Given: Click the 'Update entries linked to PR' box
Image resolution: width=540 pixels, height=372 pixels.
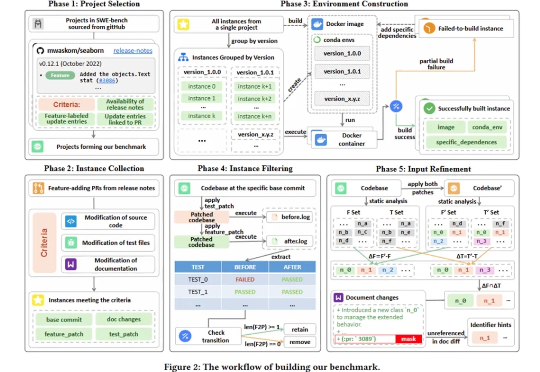Looking at the screenshot, I should (125, 119).
